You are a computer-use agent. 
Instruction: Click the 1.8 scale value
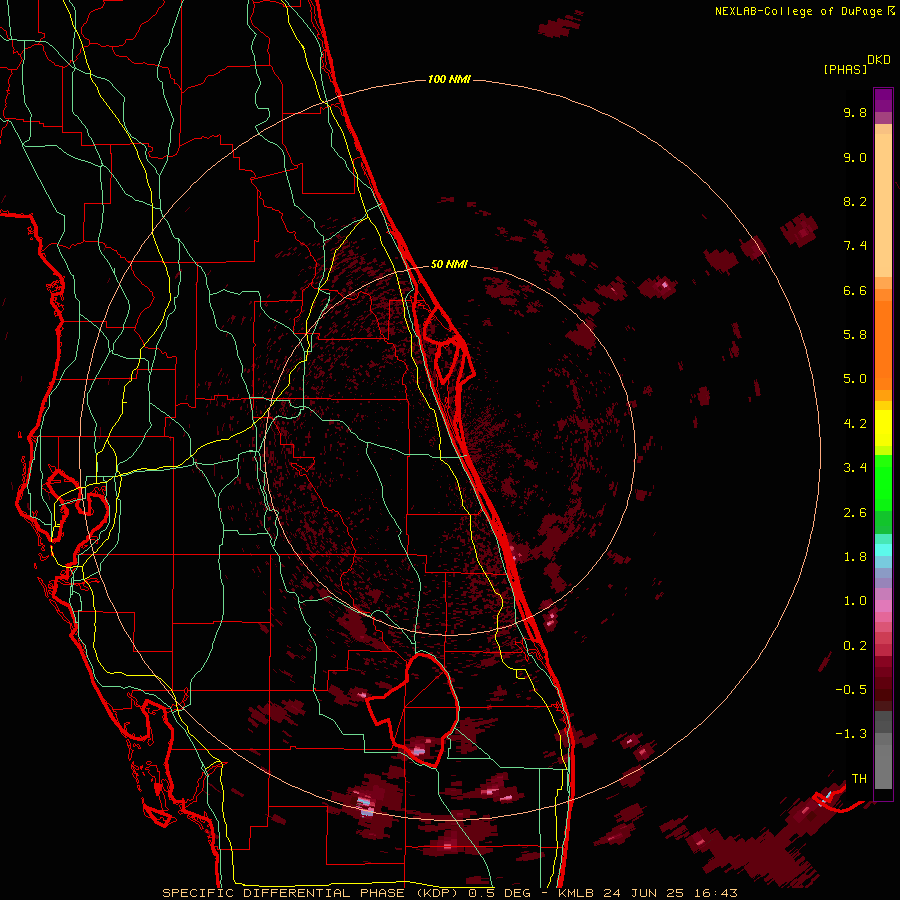855,557
